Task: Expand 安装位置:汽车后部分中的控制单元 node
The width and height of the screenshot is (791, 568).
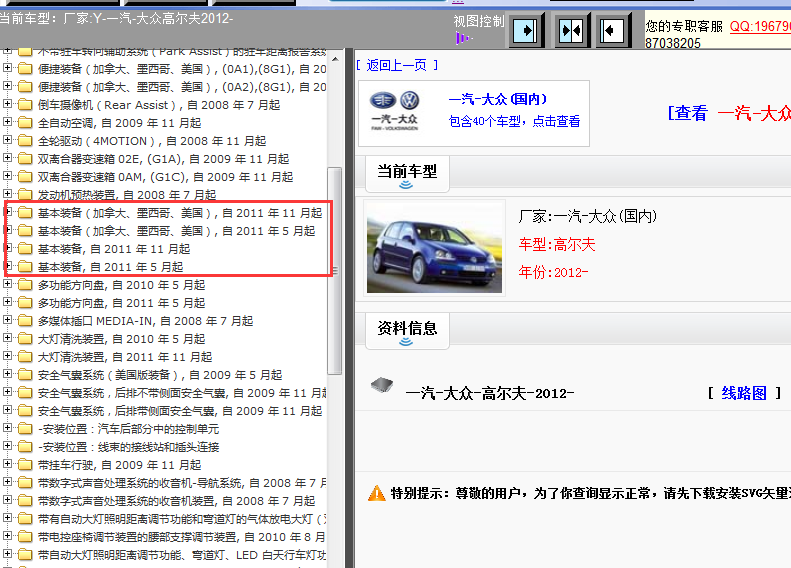Action: 7,428
